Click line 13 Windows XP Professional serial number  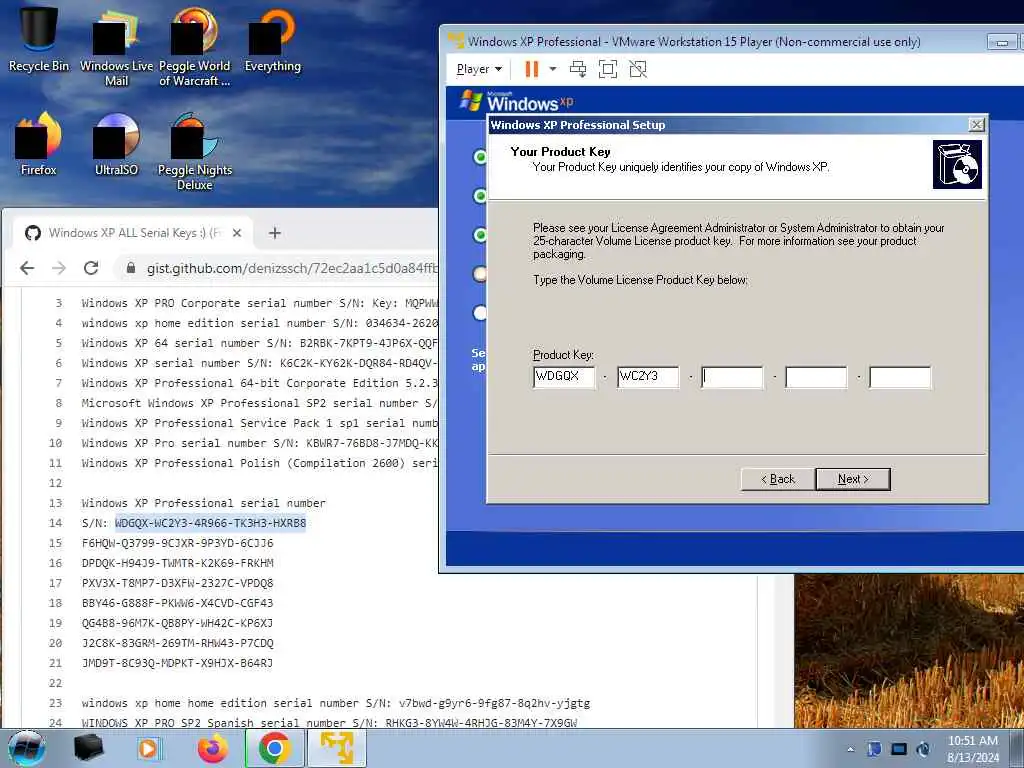[204, 504]
